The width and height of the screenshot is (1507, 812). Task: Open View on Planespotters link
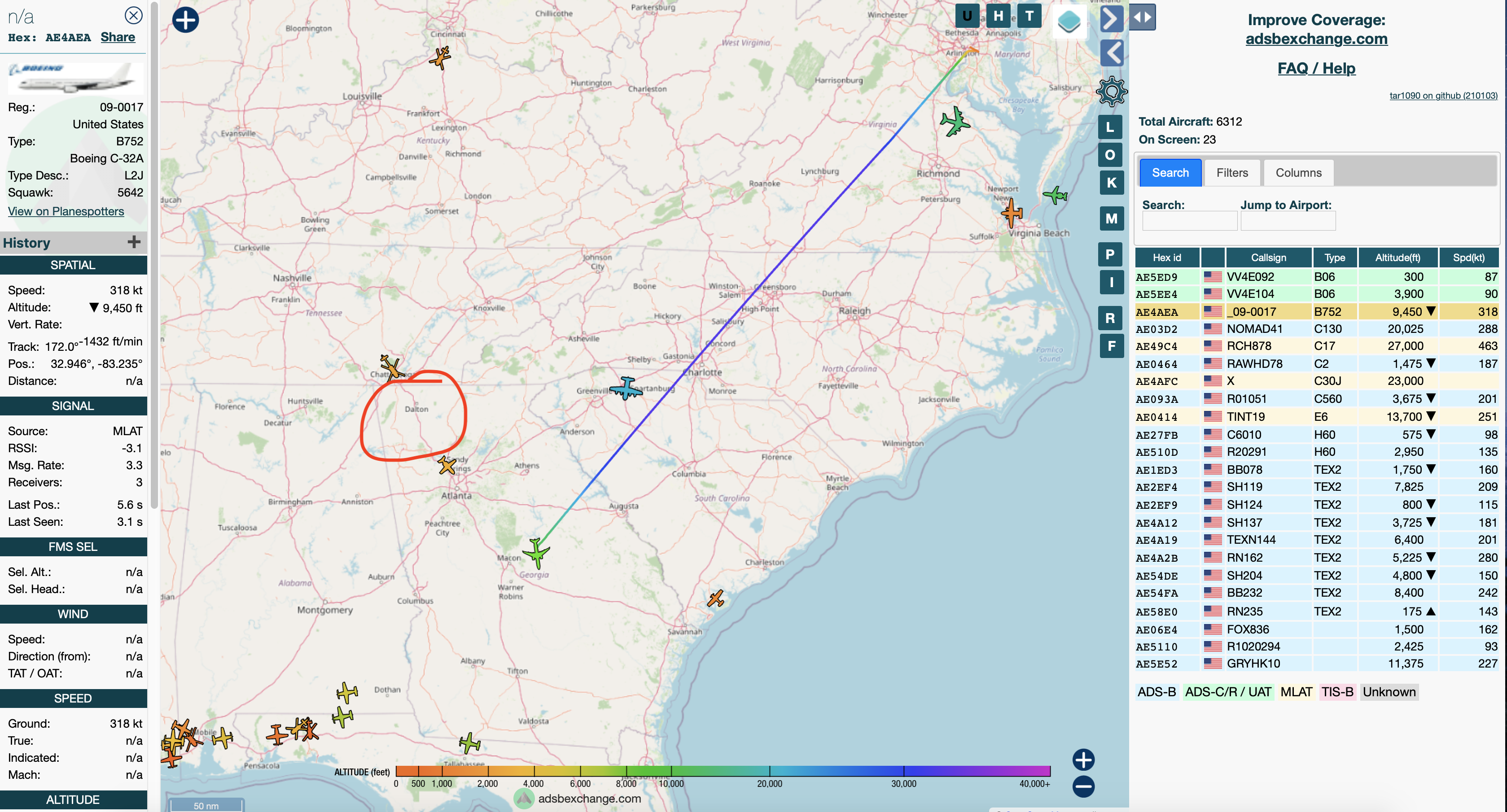(66, 211)
